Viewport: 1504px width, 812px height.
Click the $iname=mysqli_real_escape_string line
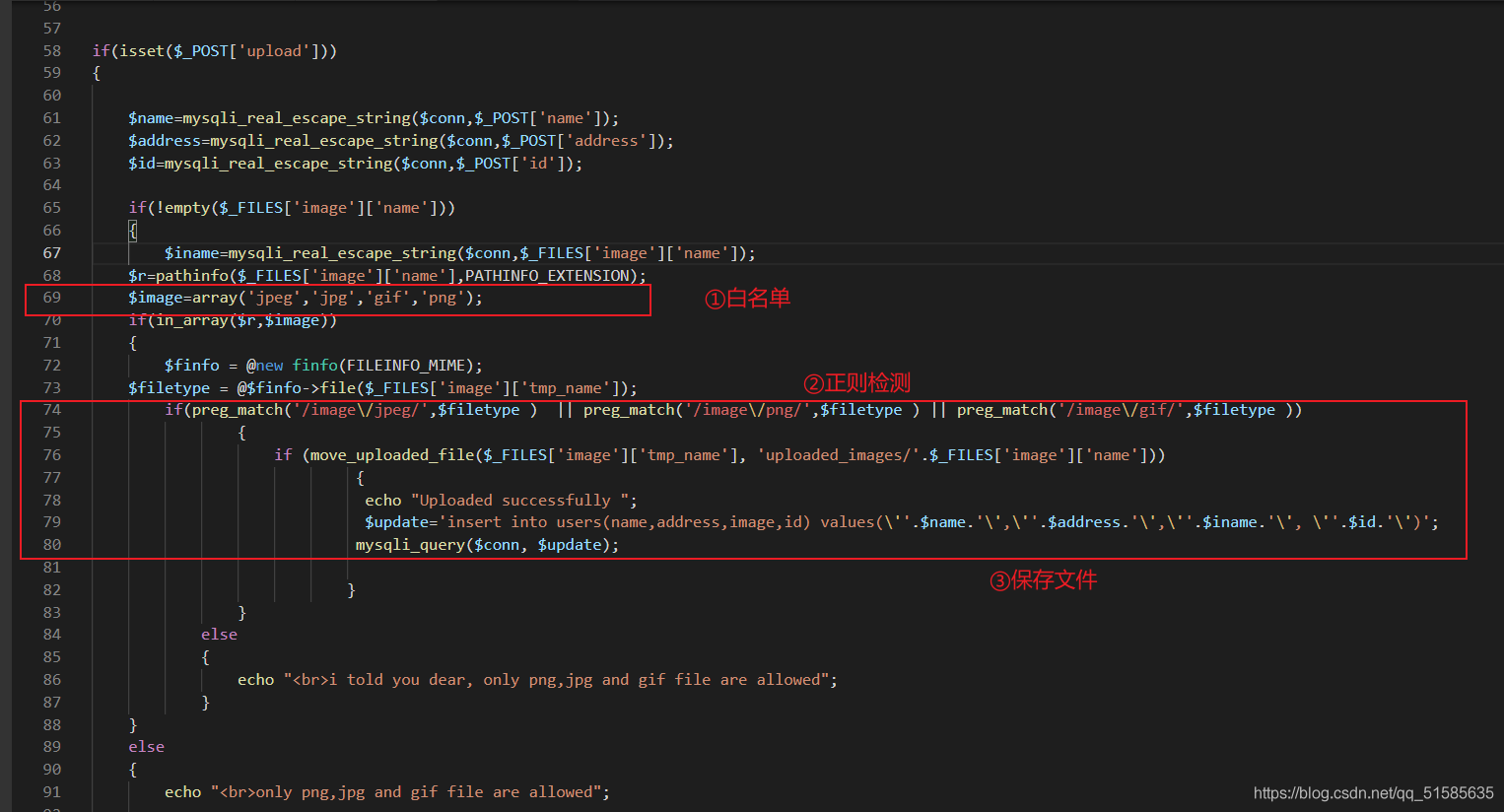[x=460, y=253]
